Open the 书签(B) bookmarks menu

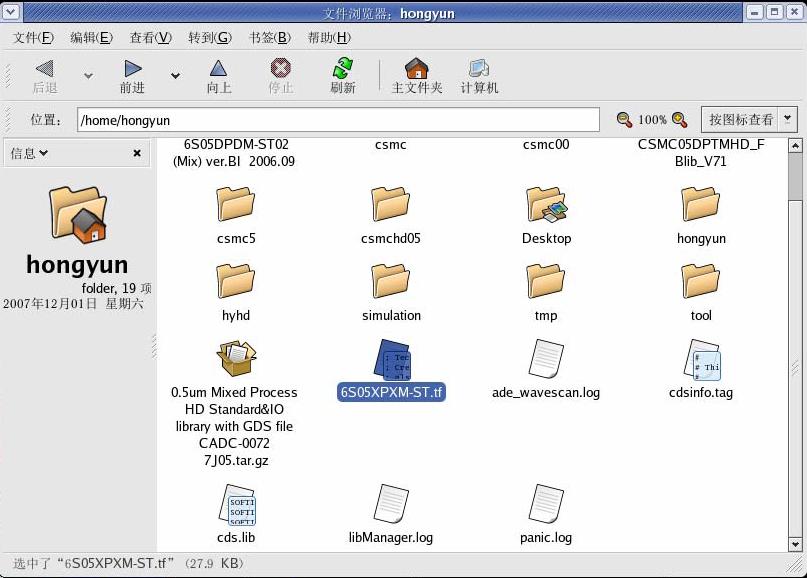[269, 38]
